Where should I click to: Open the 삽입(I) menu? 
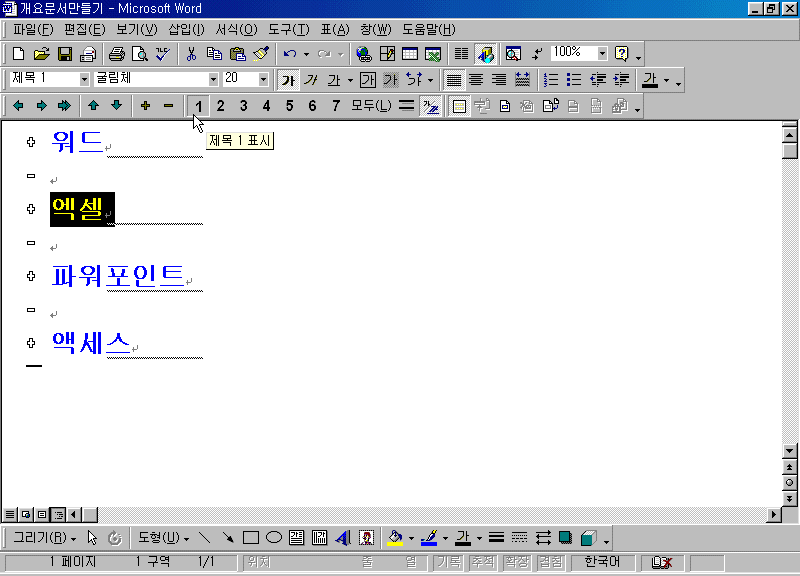click(x=186, y=30)
